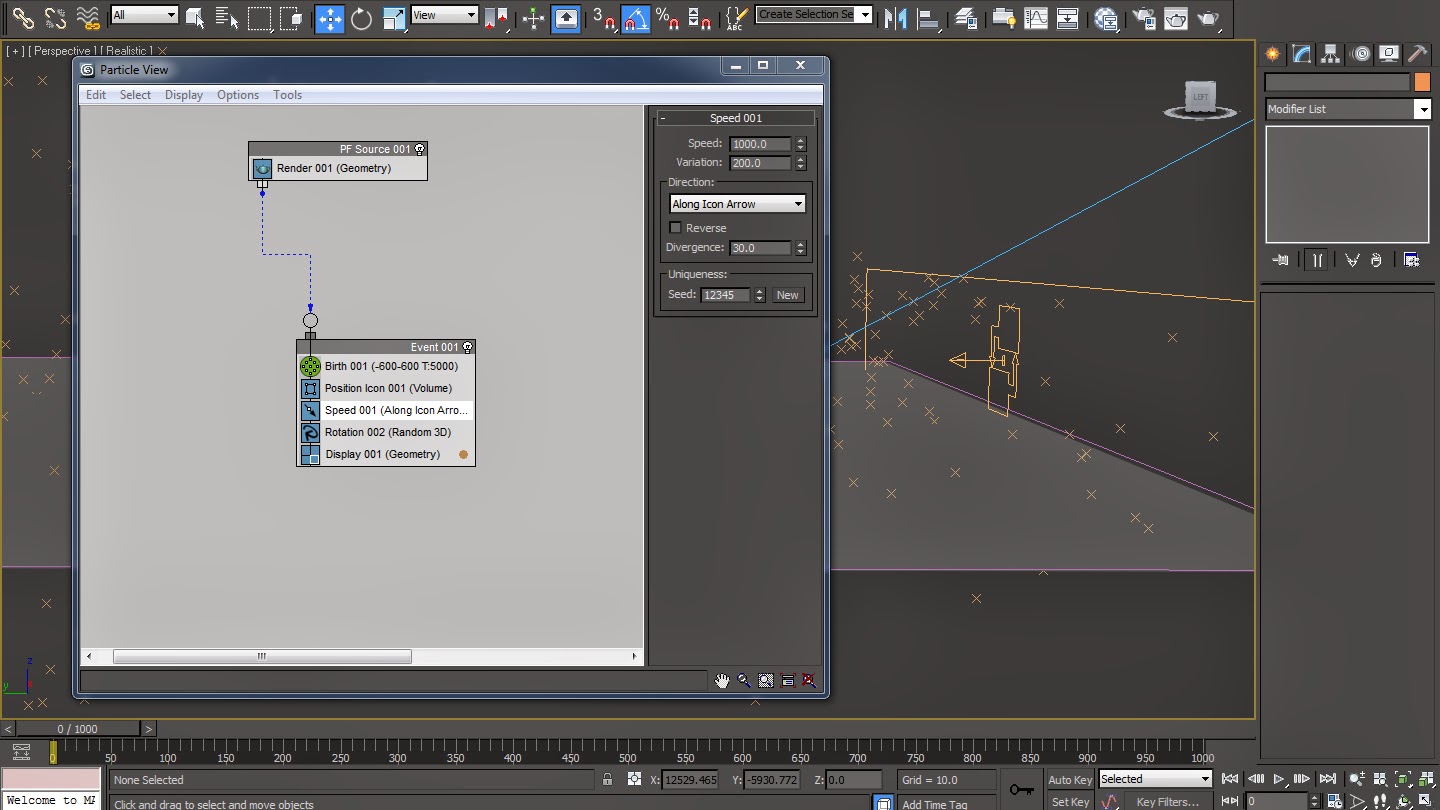Open the Utilities hammer panel tab
Image resolution: width=1440 pixels, height=810 pixels.
pyautogui.click(x=1417, y=54)
